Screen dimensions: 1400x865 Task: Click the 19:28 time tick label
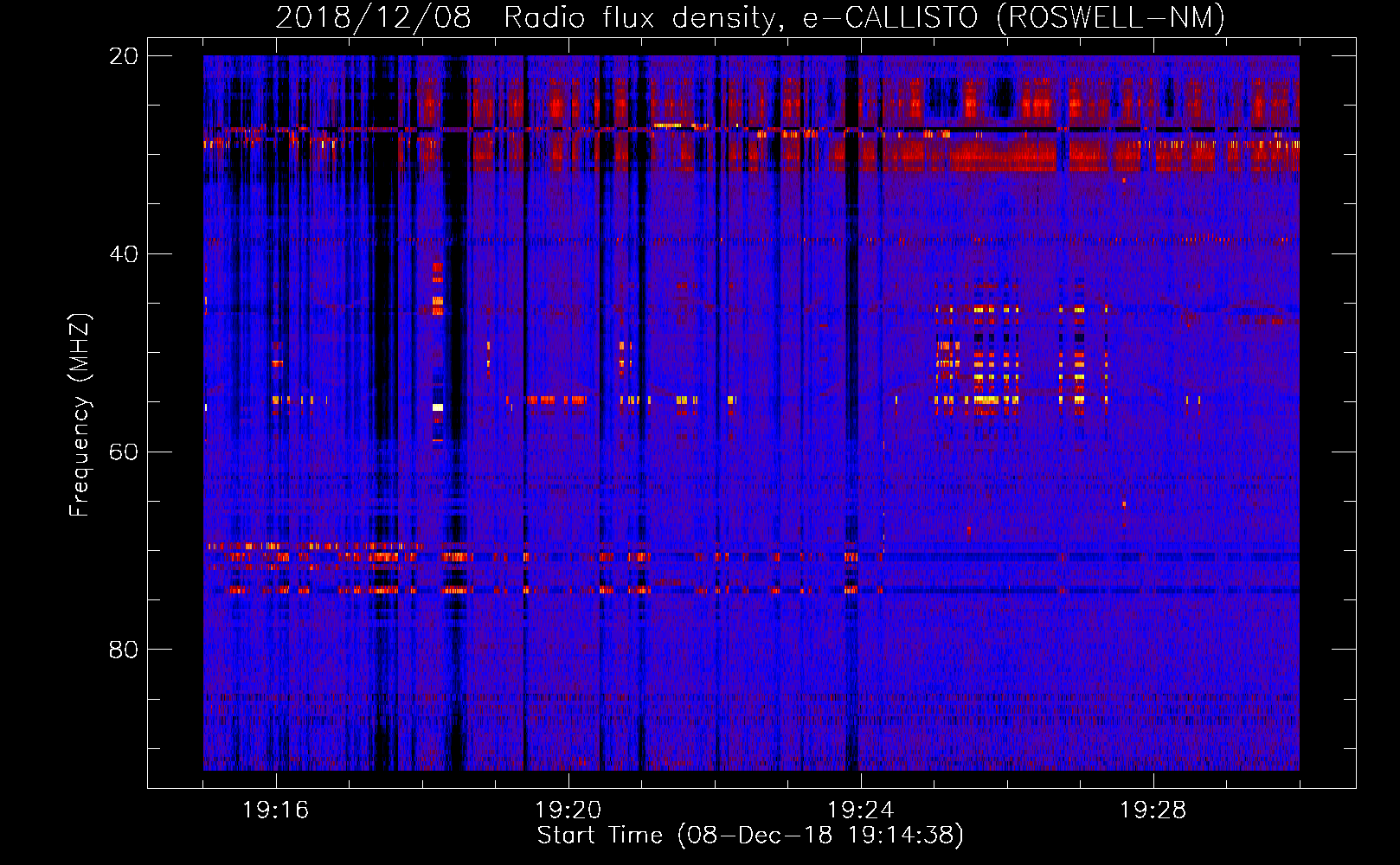click(1153, 811)
